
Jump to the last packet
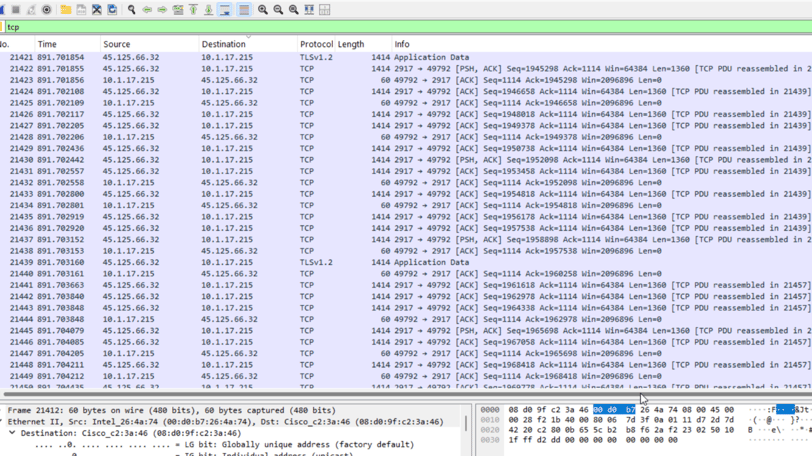point(208,9)
